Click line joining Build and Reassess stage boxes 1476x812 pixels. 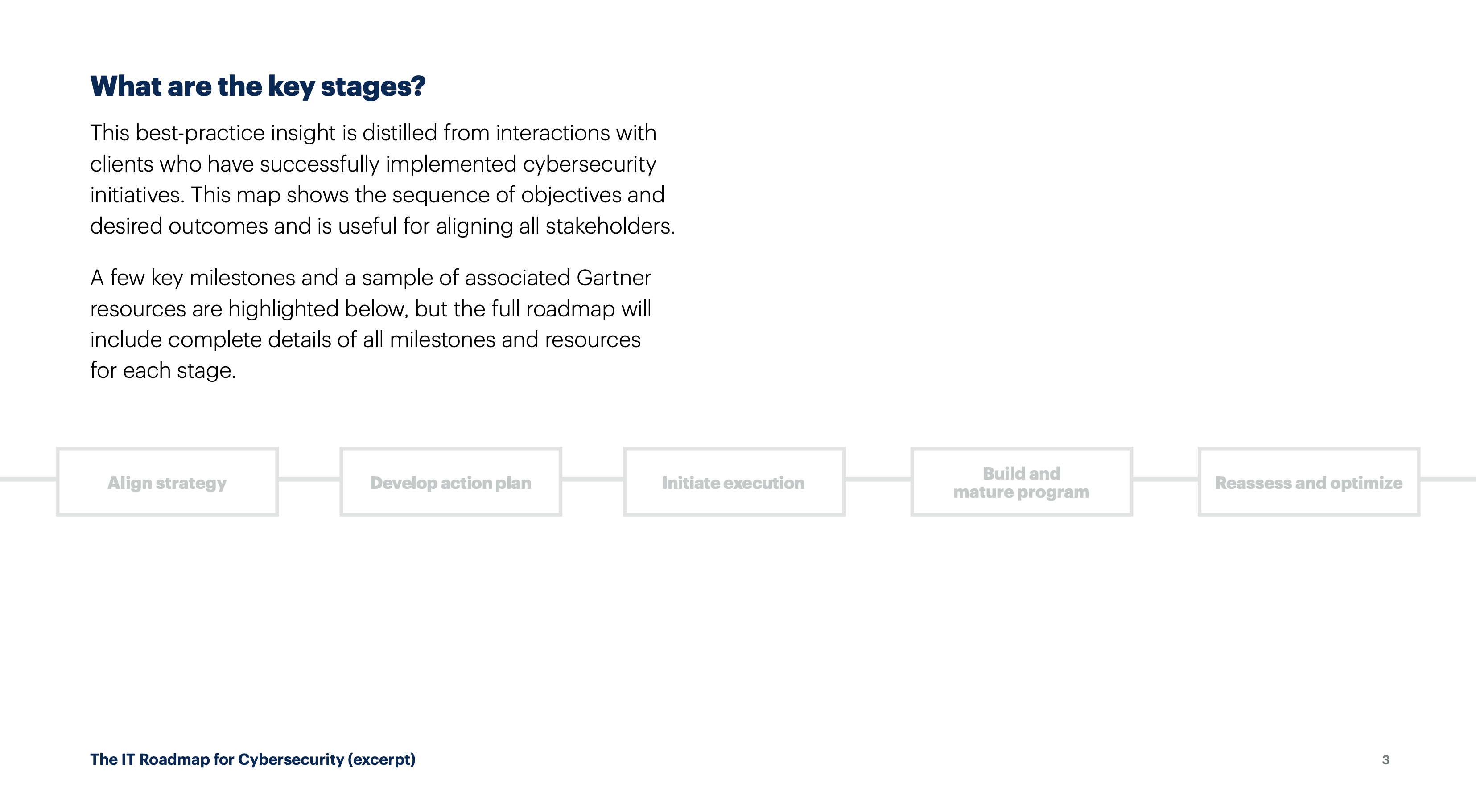point(1165,479)
